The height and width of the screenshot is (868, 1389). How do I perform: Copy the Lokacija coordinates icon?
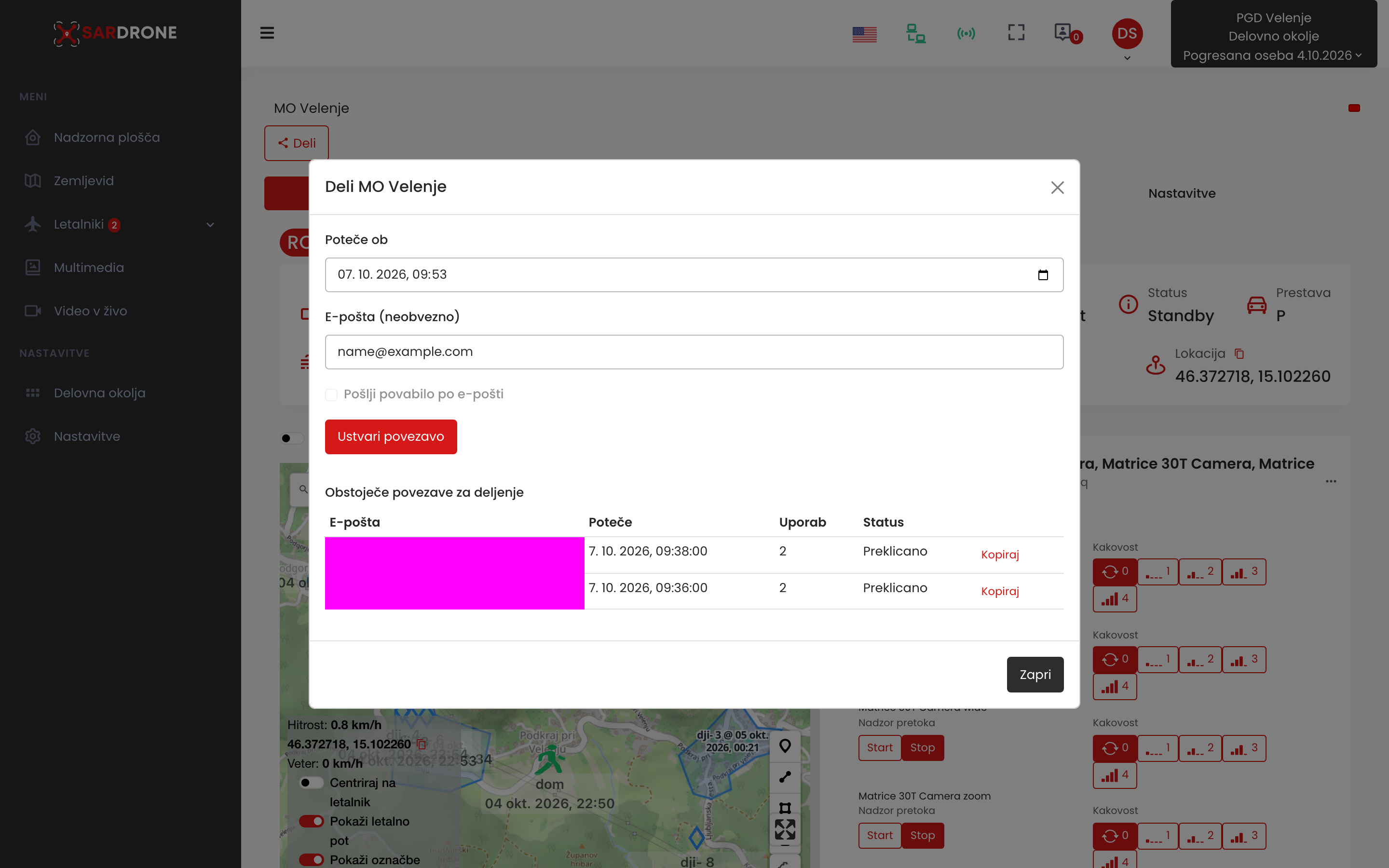(x=1239, y=354)
